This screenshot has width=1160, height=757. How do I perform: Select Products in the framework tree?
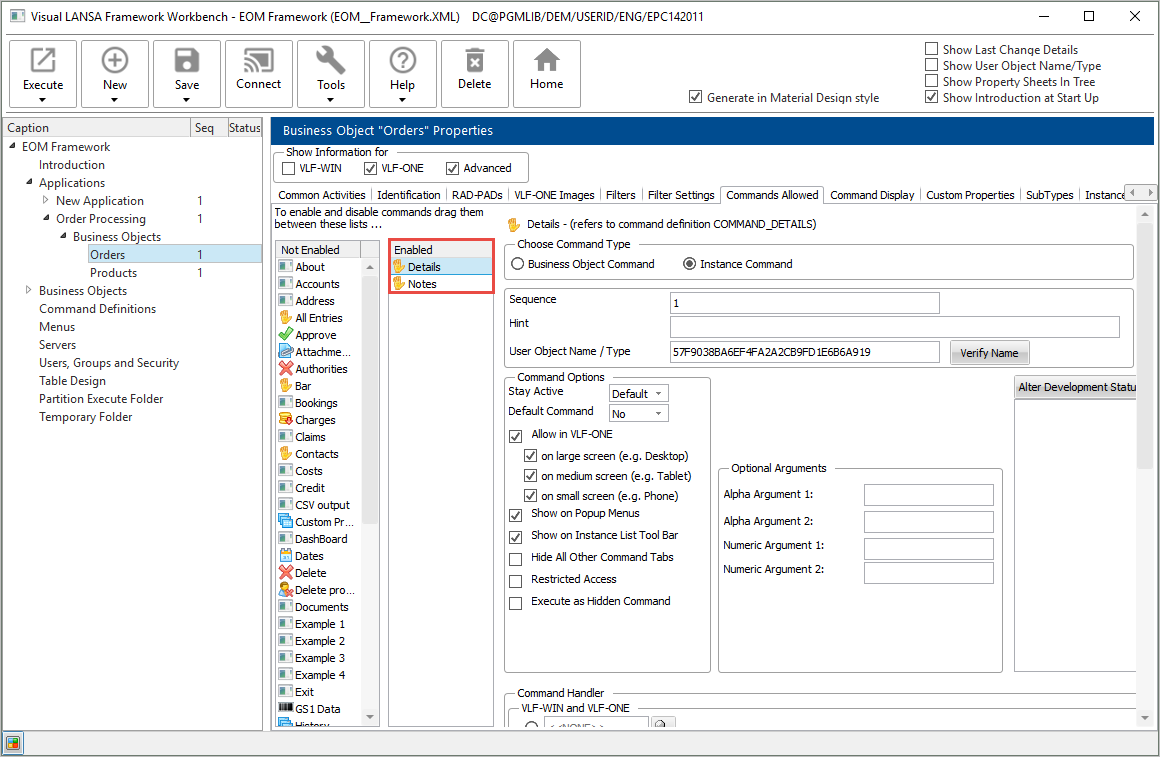113,273
